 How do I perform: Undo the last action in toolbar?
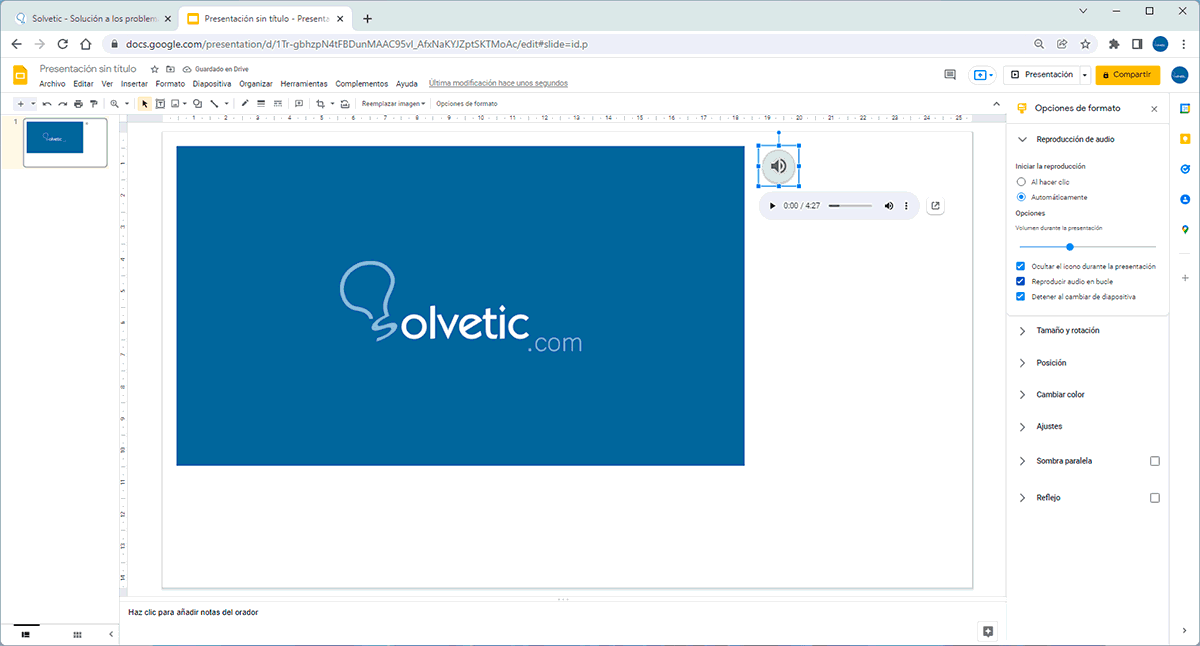point(47,104)
